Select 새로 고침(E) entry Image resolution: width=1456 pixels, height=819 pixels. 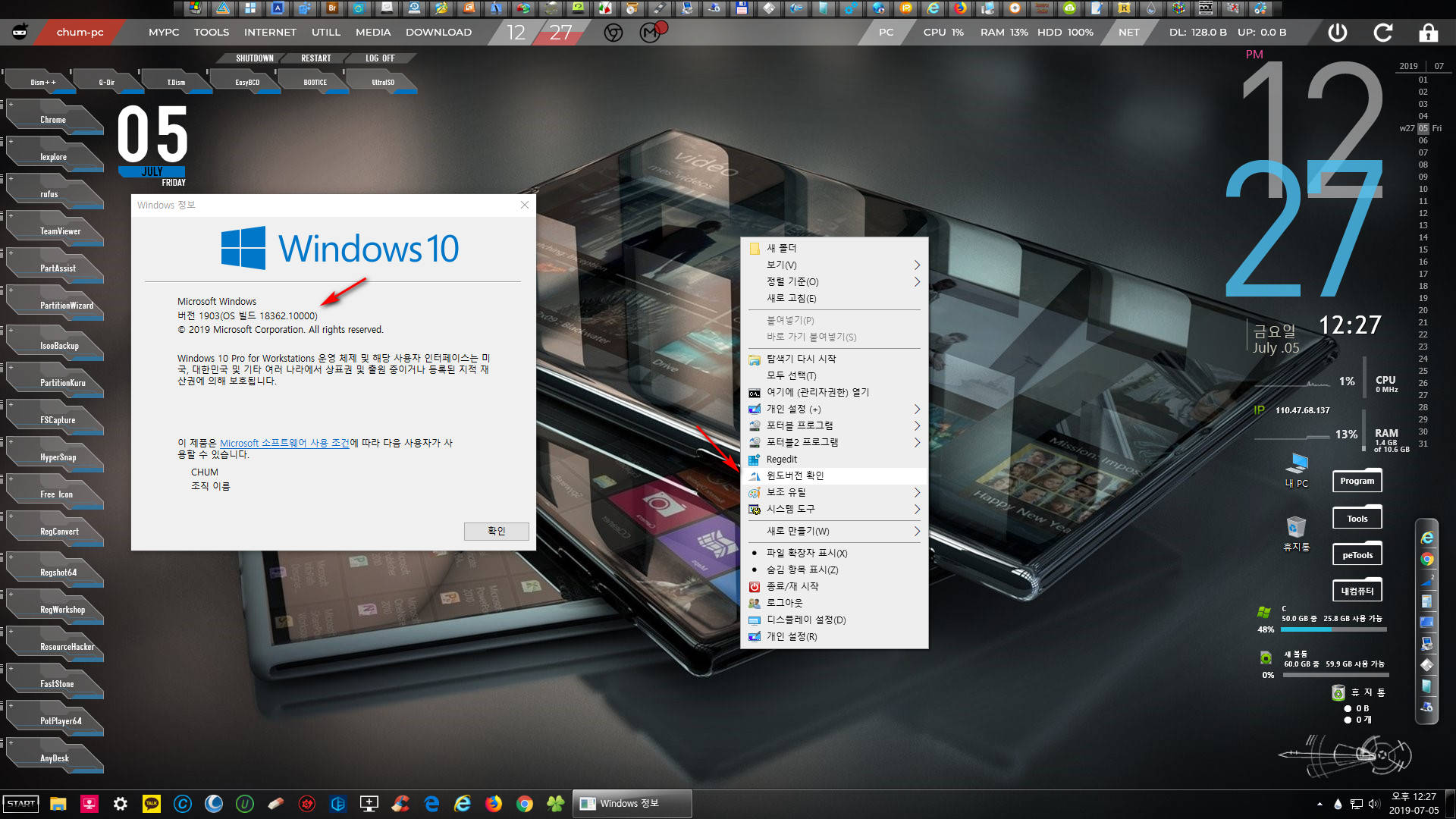tap(834, 298)
